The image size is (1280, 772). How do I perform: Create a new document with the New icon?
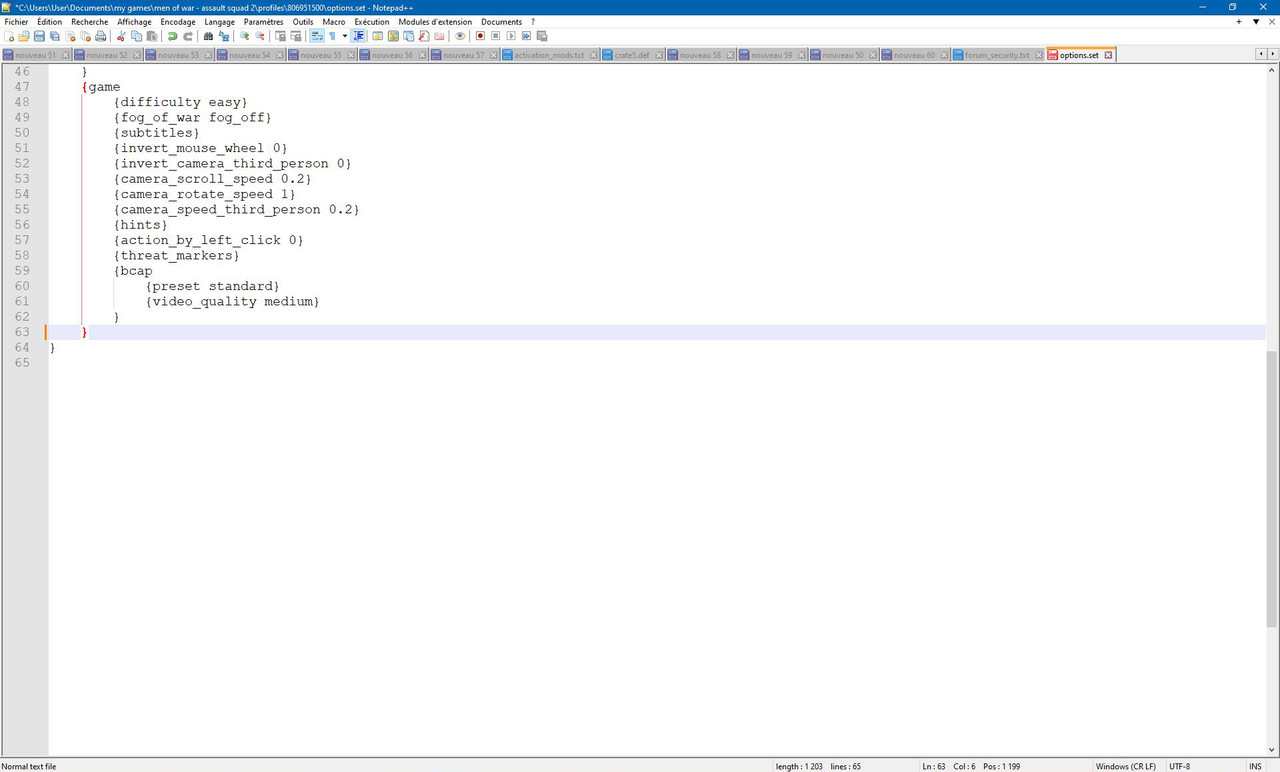(9, 36)
